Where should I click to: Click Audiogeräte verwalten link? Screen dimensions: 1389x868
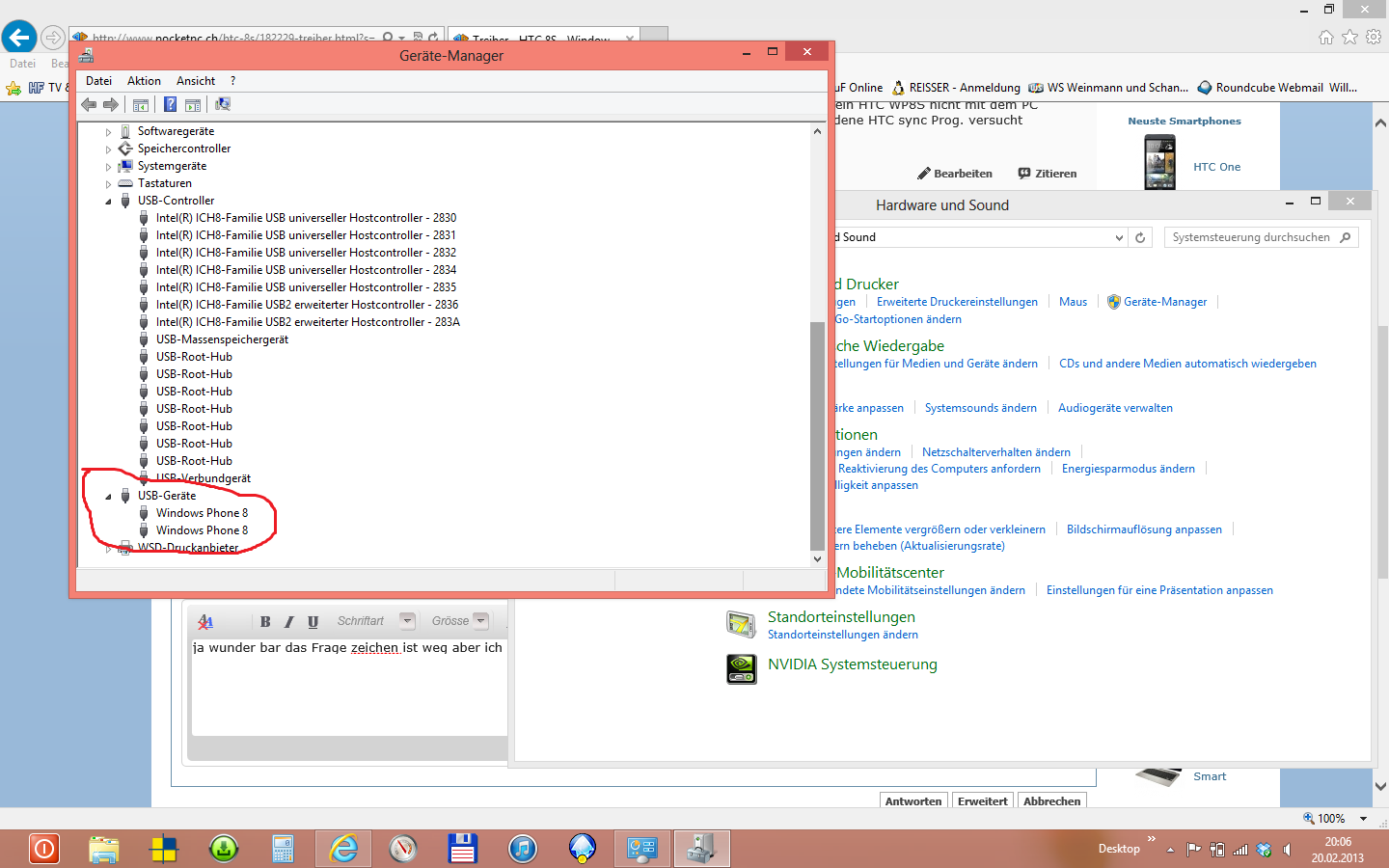point(1115,408)
